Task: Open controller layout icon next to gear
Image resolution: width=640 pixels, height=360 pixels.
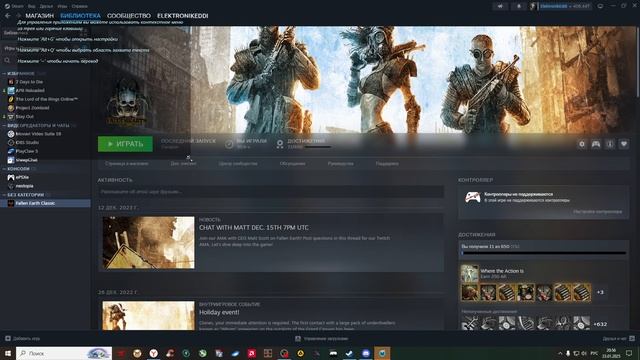Action: coord(596,144)
